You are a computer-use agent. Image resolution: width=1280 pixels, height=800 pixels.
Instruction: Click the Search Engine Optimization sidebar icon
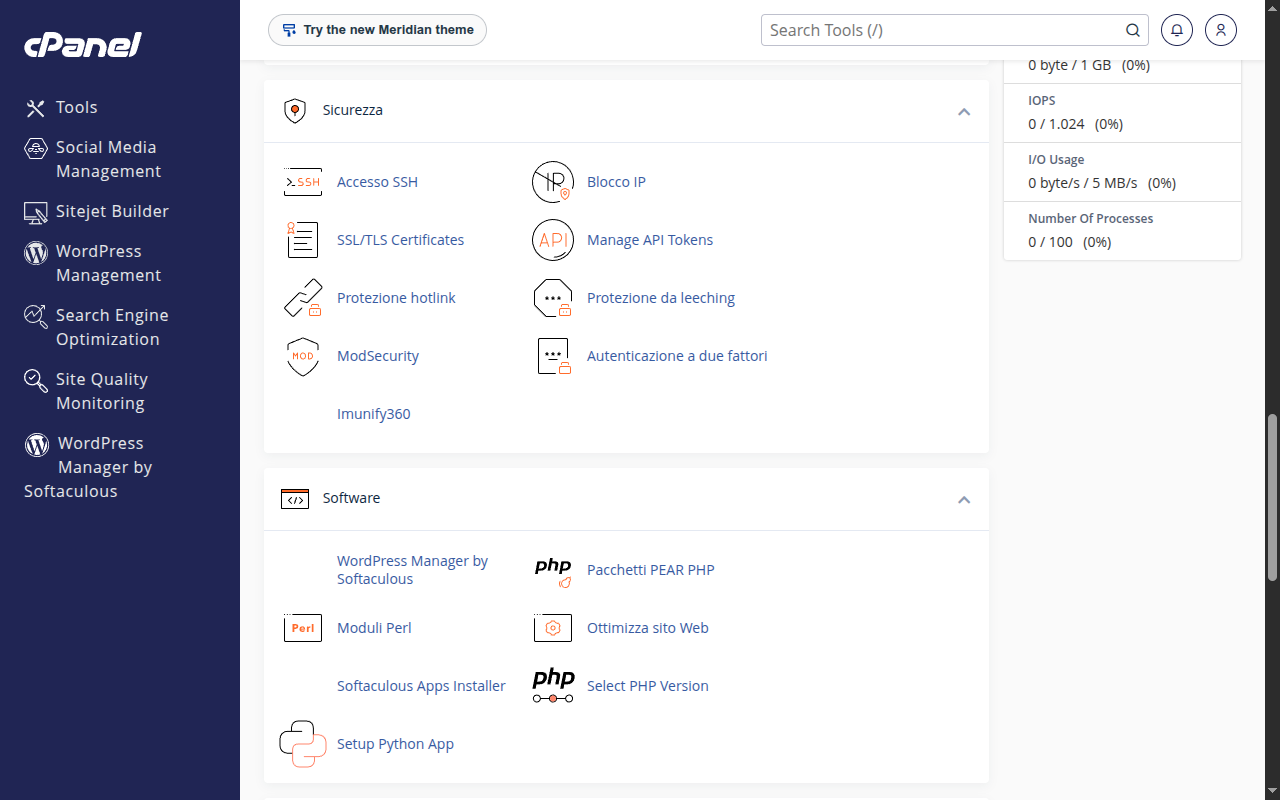pyautogui.click(x=36, y=316)
